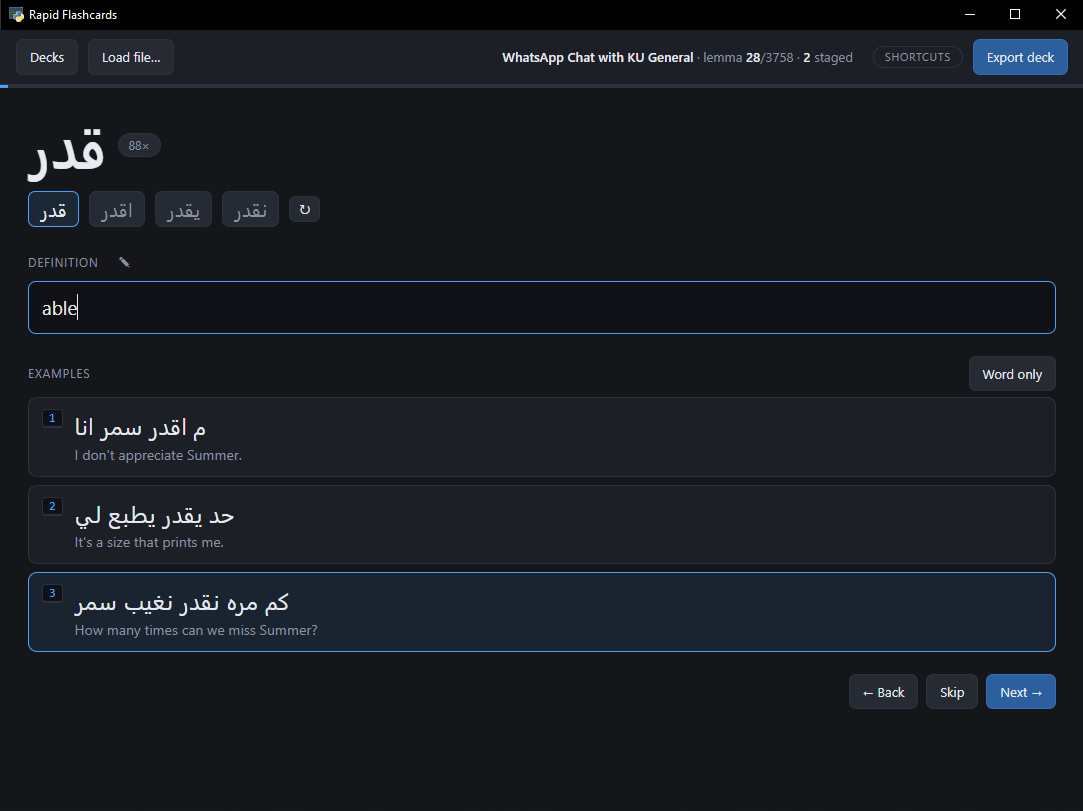Viewport: 1083px width, 811px height.
Task: Select the يقدر word form chip
Action: (x=183, y=209)
